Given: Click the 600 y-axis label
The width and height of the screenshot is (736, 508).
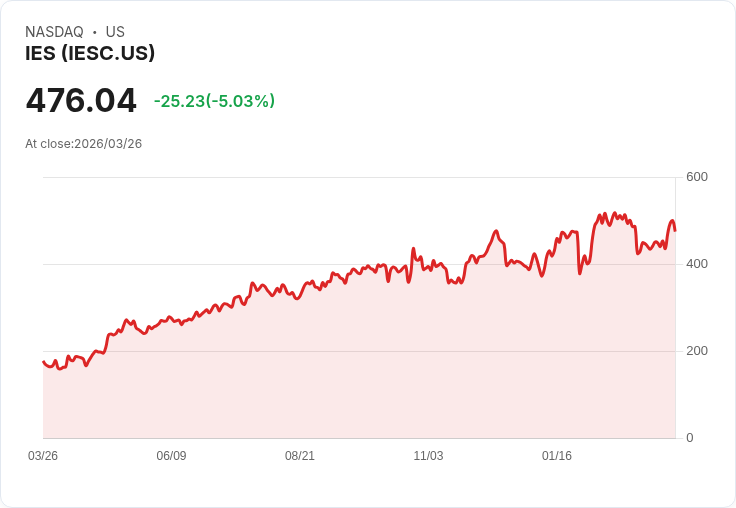Looking at the screenshot, I should pos(697,177).
